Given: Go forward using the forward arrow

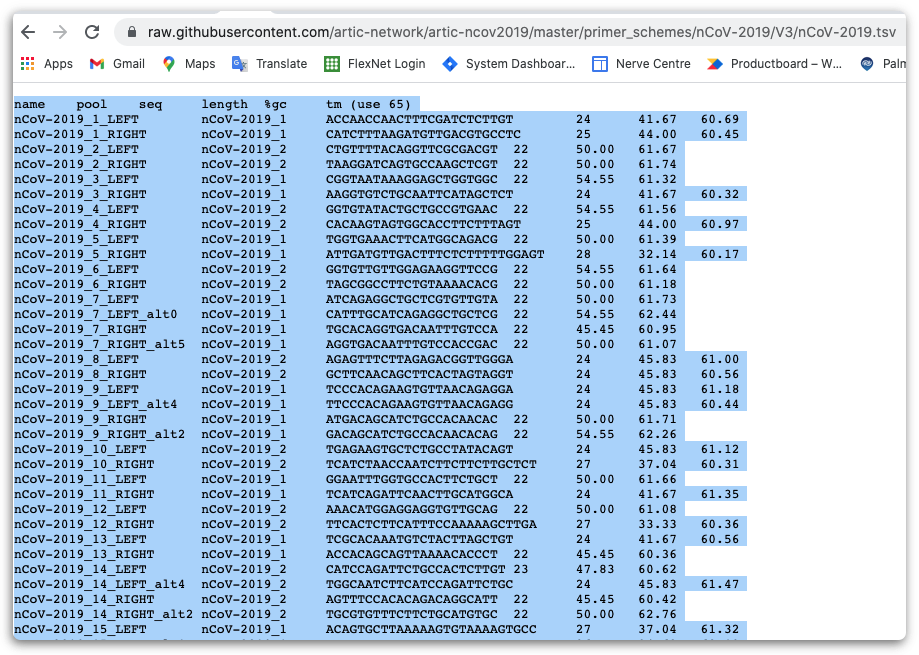Looking at the screenshot, I should 60,31.
